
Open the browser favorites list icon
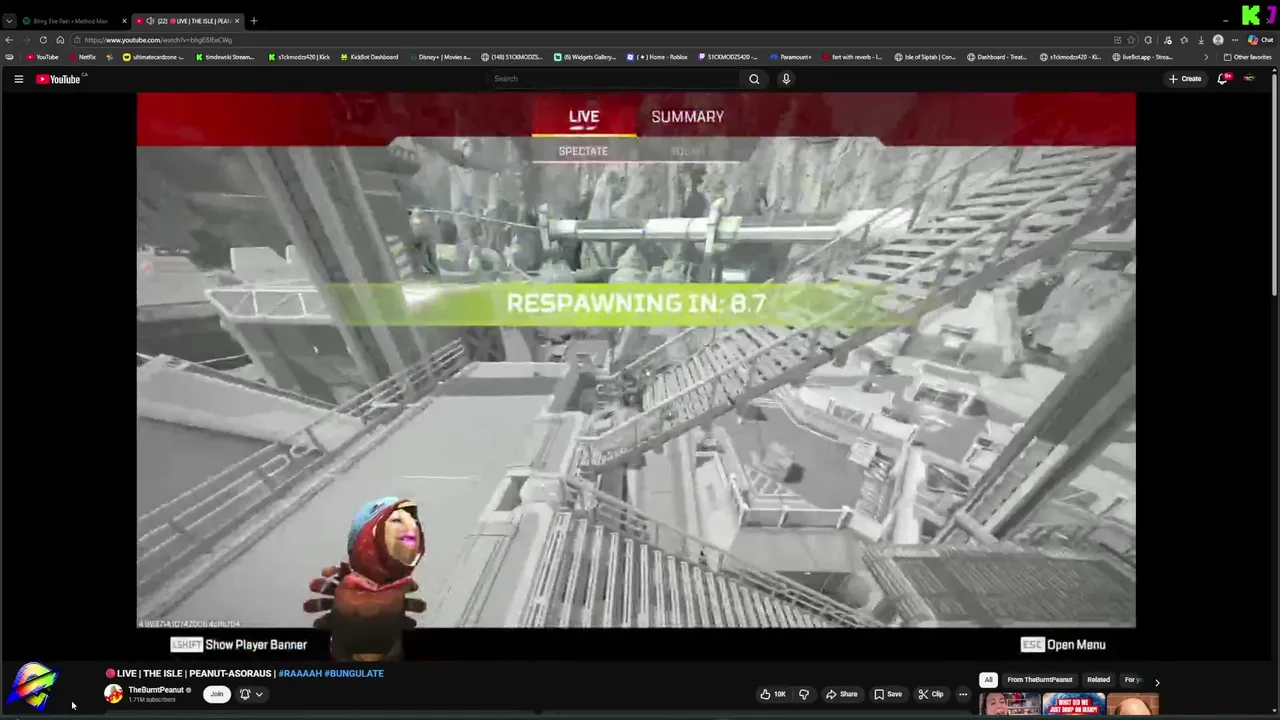point(1184,40)
